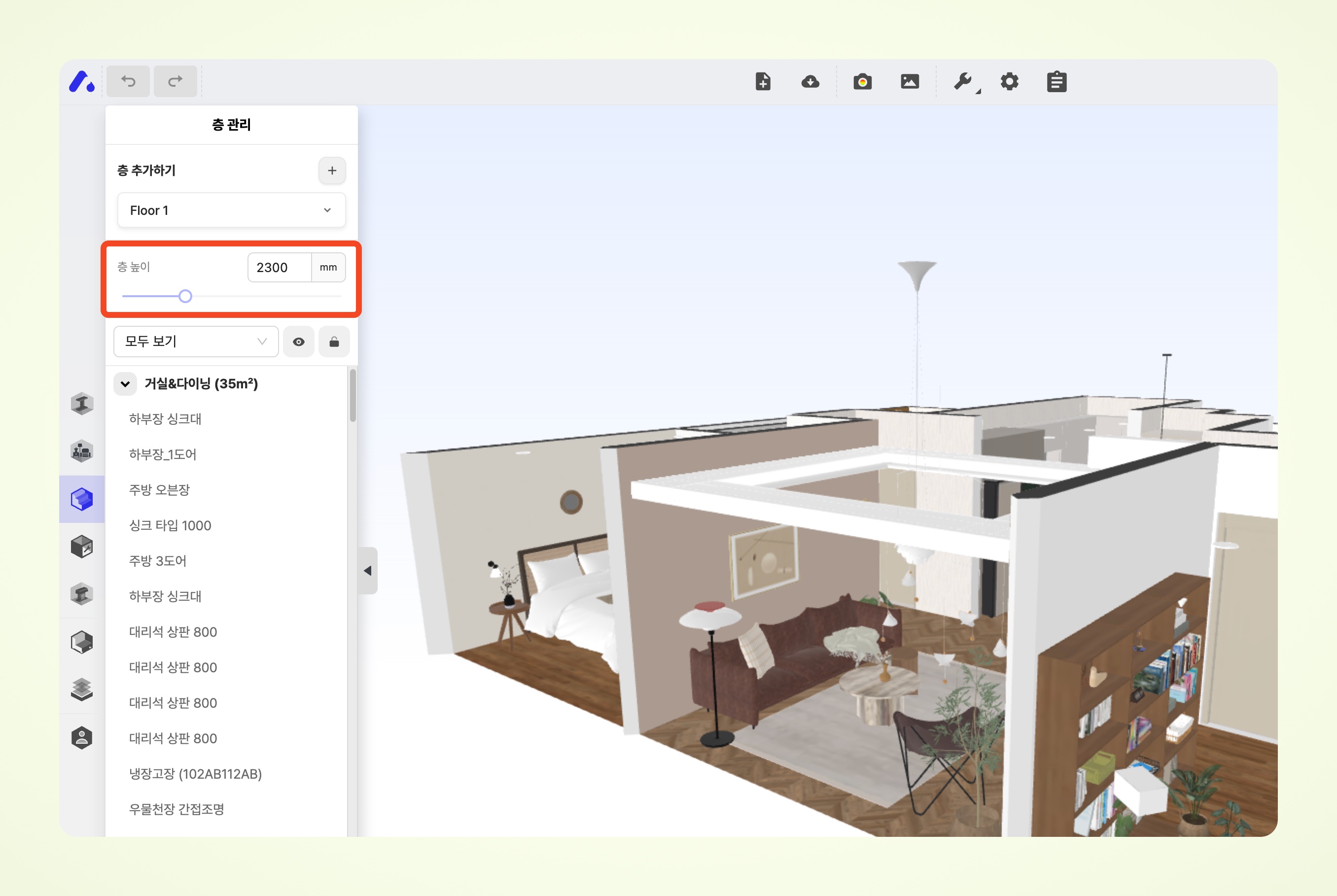Click the 층 관리 panel title
Screen dimensions: 1337x896
point(232,125)
